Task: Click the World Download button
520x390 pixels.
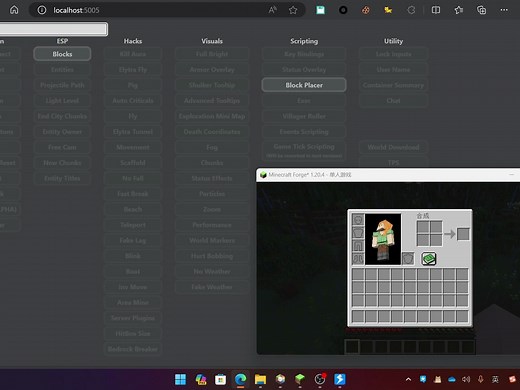Action: [393, 147]
